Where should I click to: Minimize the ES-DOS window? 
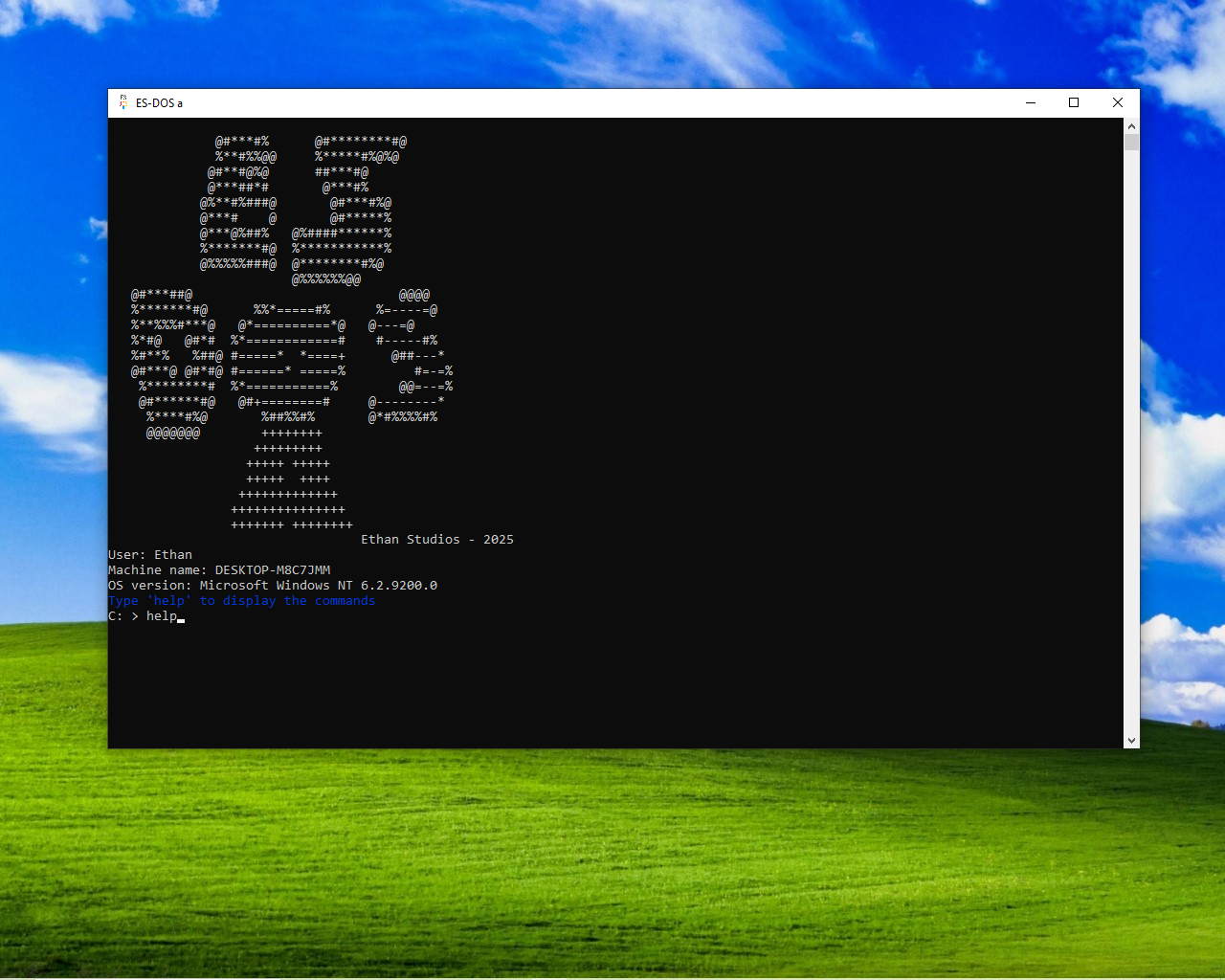point(1031,102)
